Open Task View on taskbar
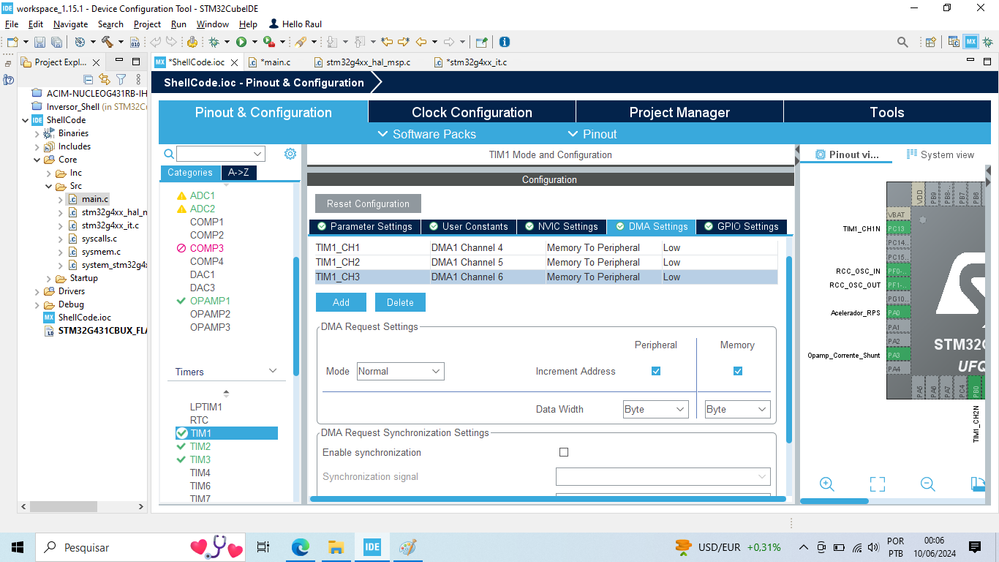The width and height of the screenshot is (999, 562). pyautogui.click(x=262, y=547)
